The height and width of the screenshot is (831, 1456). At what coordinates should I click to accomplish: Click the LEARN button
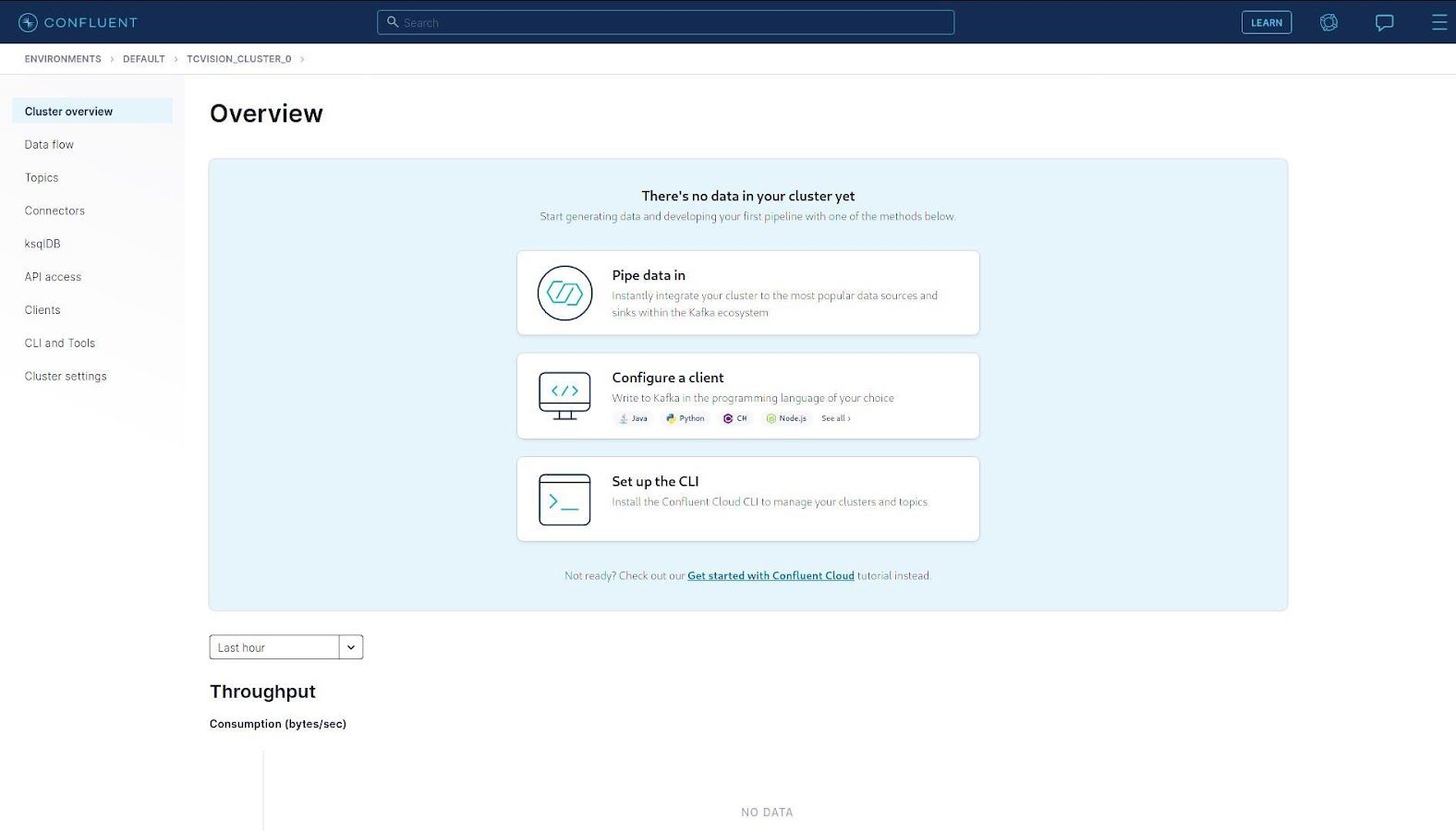pyautogui.click(x=1267, y=22)
